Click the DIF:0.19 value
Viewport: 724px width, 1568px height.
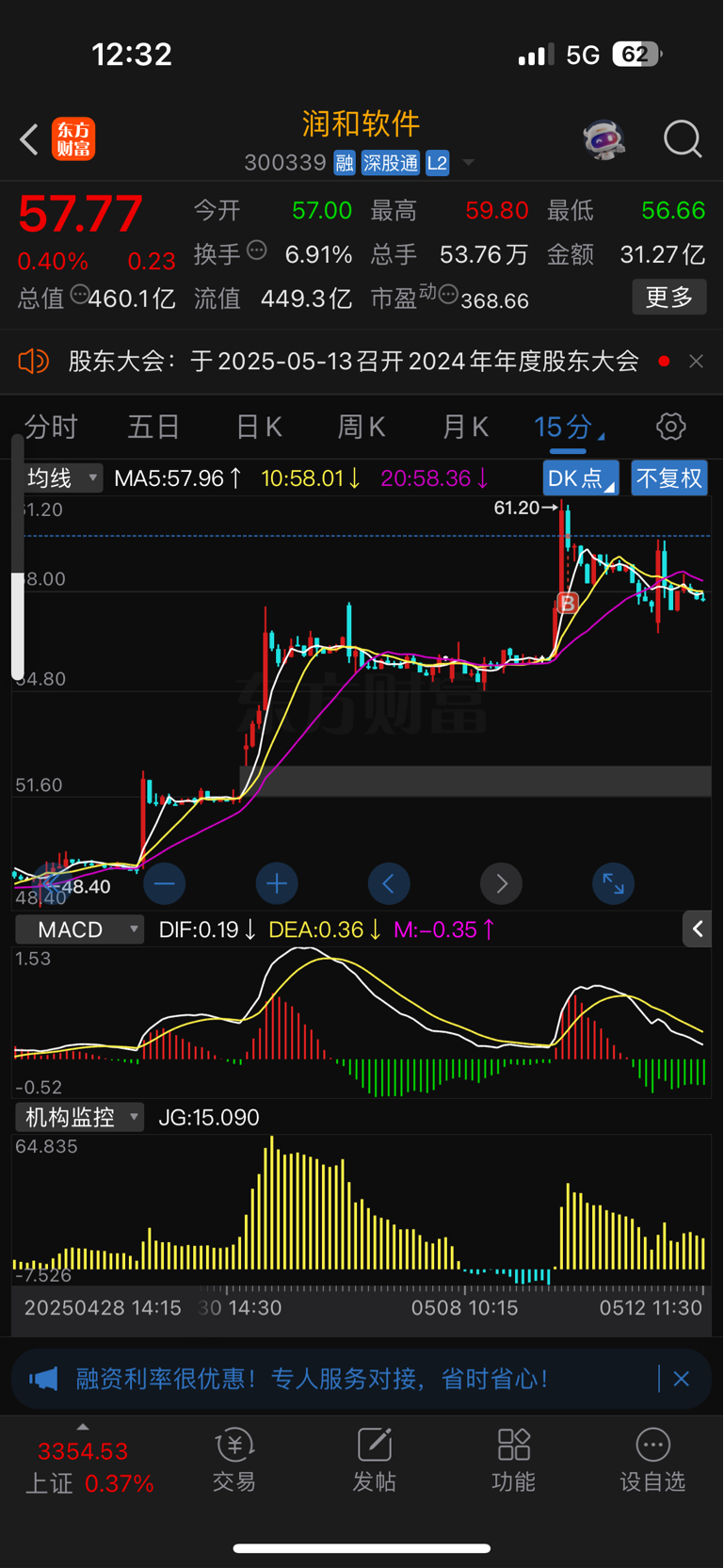(199, 929)
